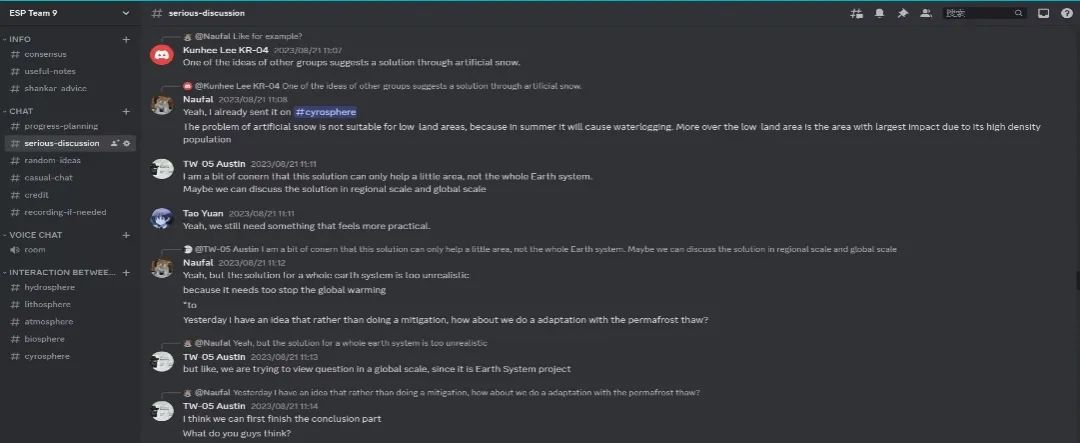Open notification settings bell icon
Viewport: 1080px width, 443px height.
point(880,13)
